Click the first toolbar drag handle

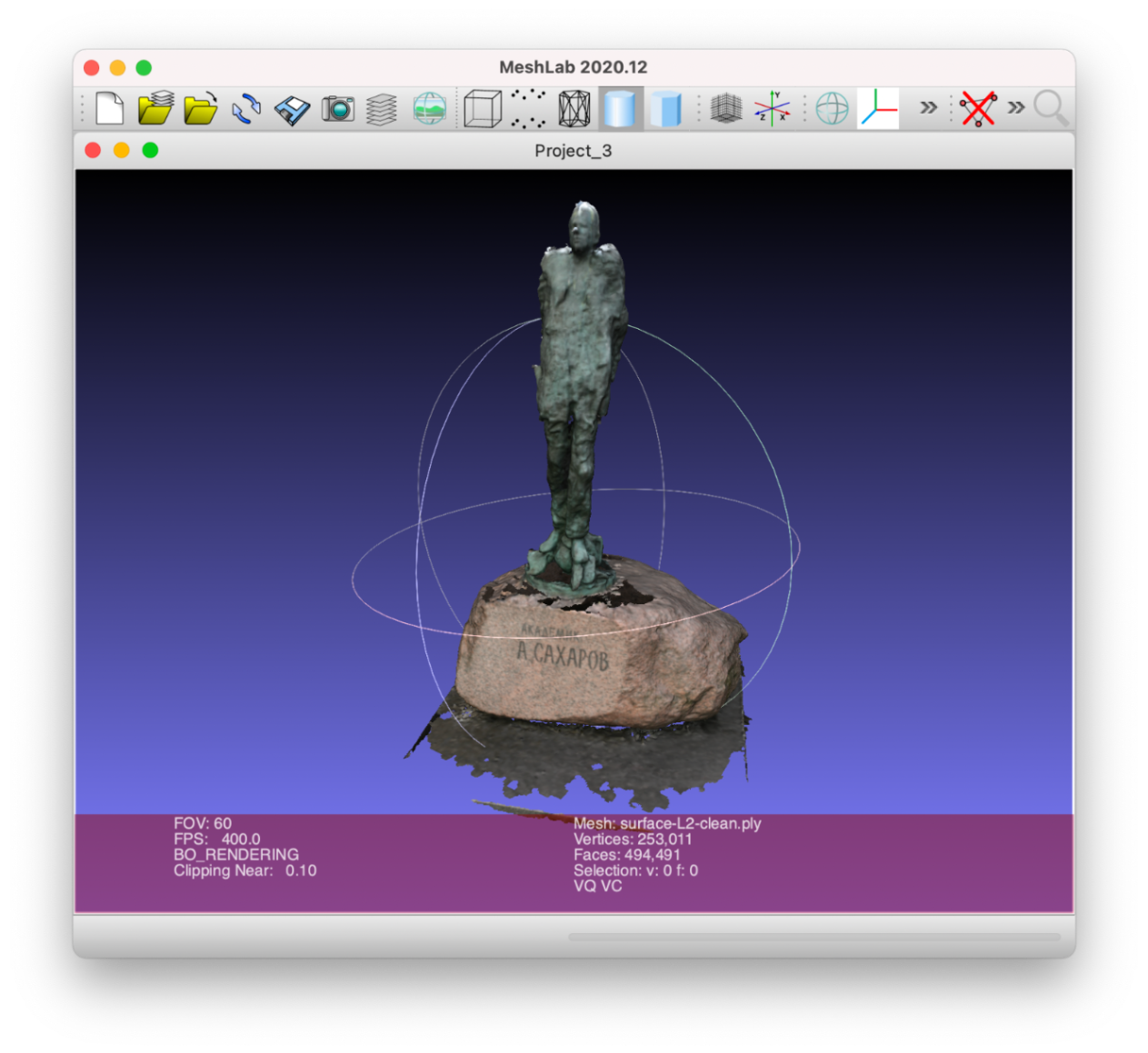83,109
